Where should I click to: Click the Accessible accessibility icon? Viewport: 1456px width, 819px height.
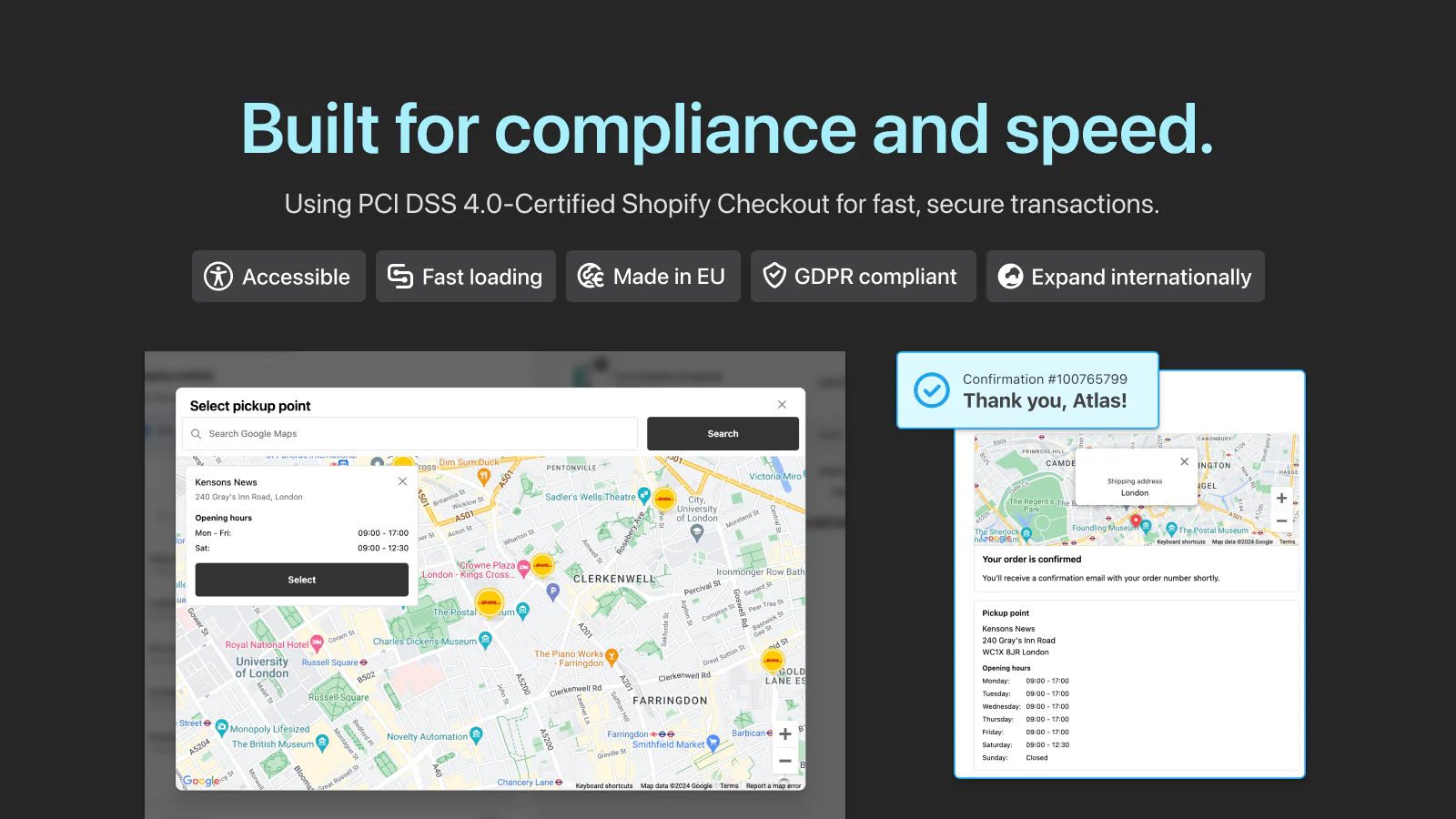point(218,276)
